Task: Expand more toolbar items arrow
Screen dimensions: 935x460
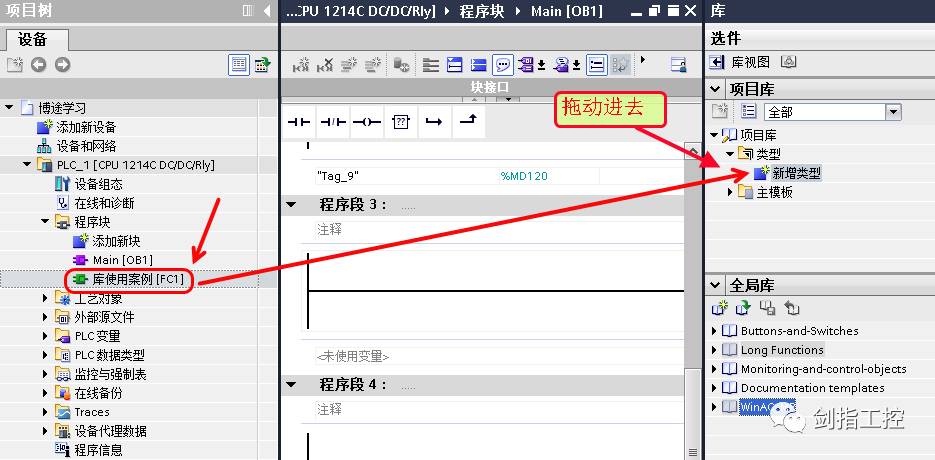Action: click(642, 59)
